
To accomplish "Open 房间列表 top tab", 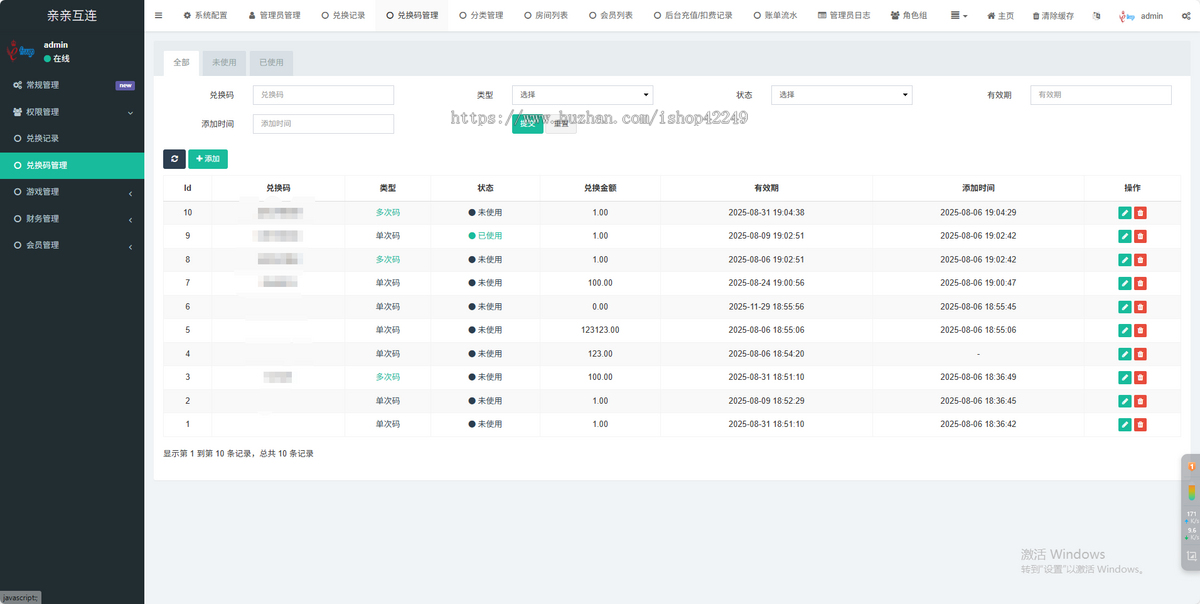I will [x=545, y=16].
